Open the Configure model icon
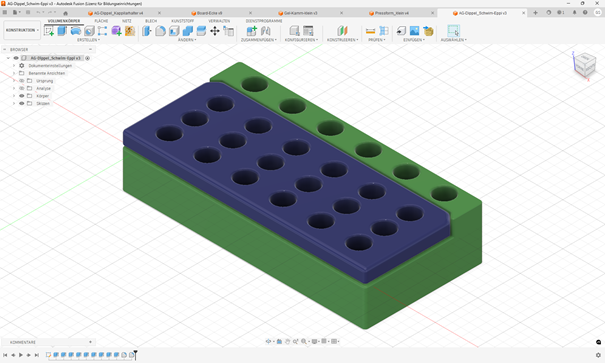The width and height of the screenshot is (605, 363). point(294,31)
